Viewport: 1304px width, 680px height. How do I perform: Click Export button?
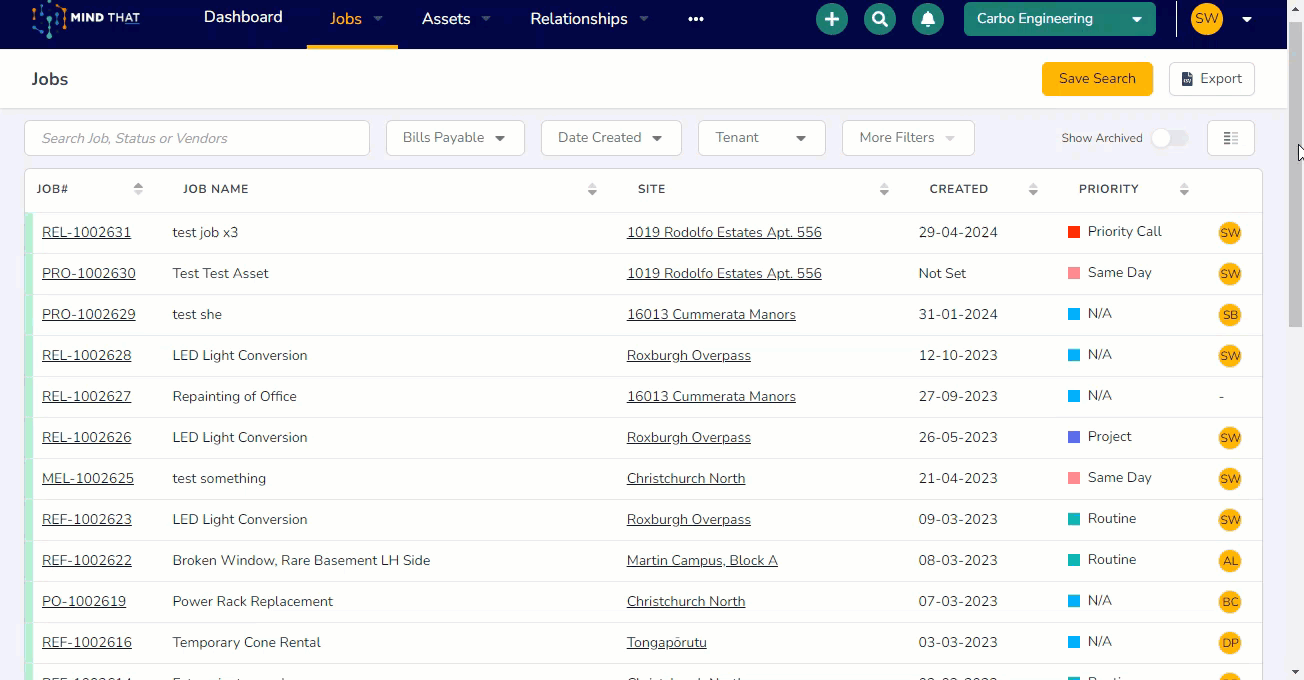pos(1212,79)
